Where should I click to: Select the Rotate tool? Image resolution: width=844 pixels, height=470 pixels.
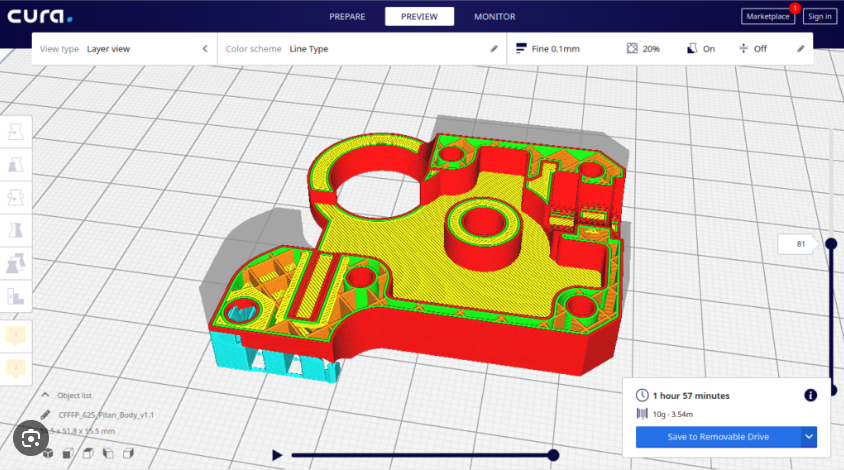click(16, 198)
